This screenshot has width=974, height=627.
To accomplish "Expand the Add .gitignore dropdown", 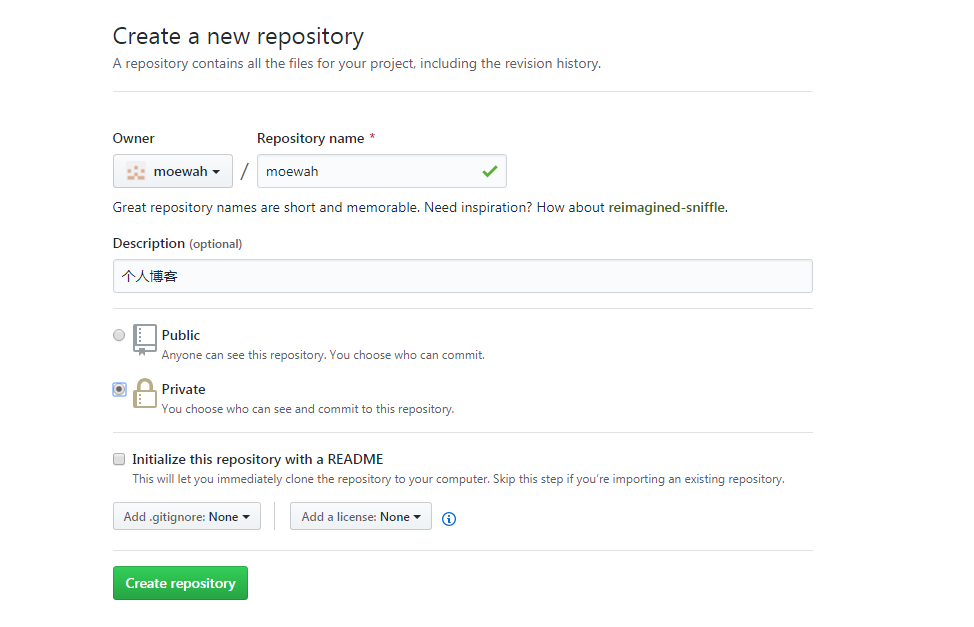I will point(187,516).
